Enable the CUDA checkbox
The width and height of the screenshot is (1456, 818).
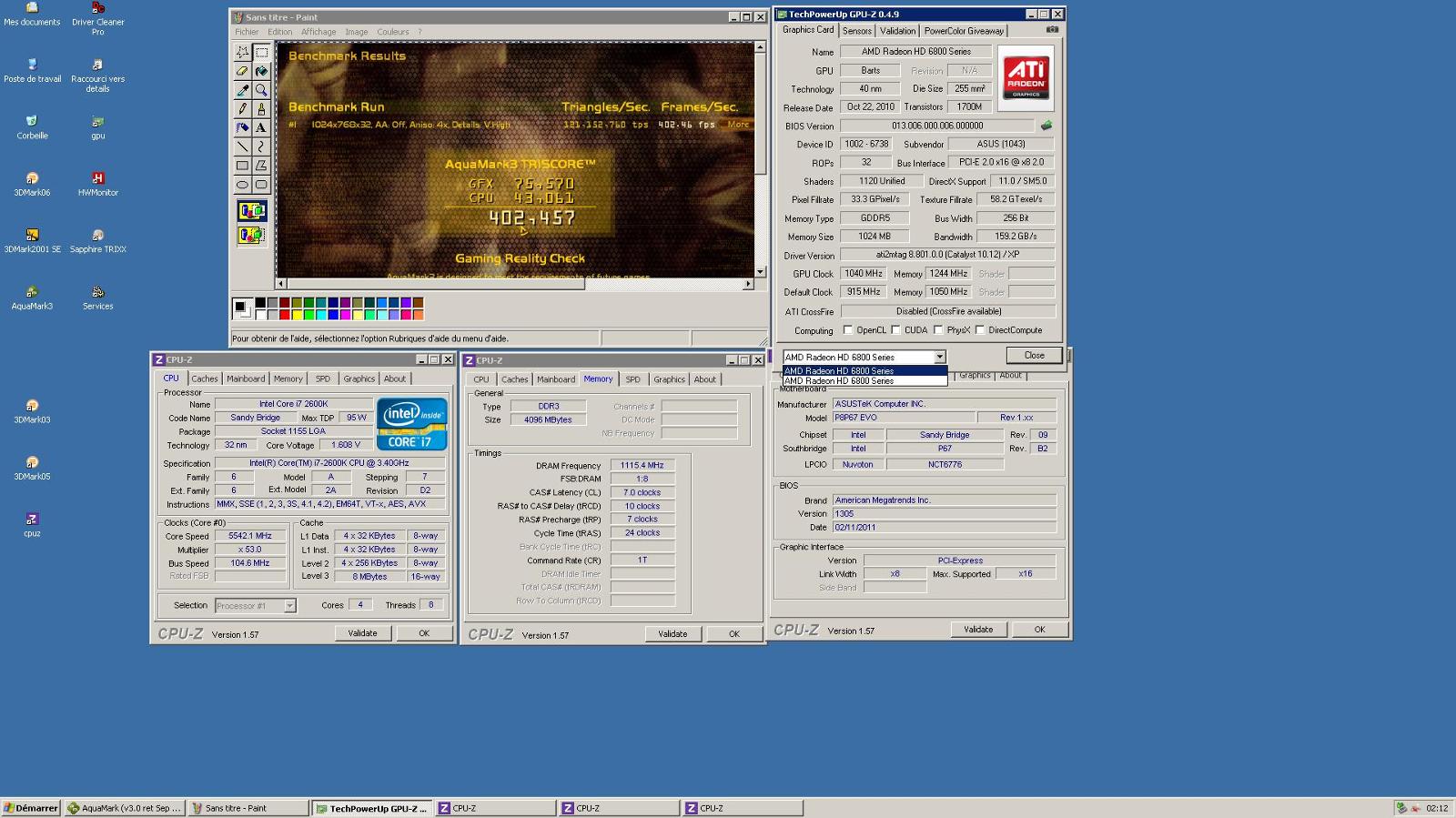coord(896,330)
